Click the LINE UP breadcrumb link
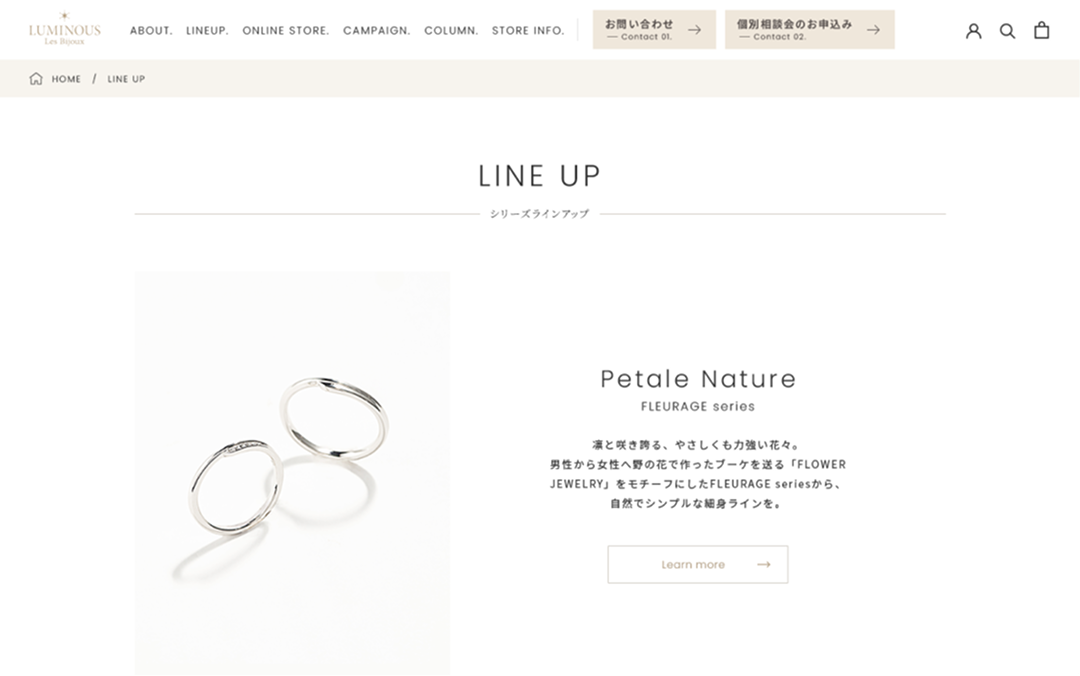The width and height of the screenshot is (1080, 676). 126,79
